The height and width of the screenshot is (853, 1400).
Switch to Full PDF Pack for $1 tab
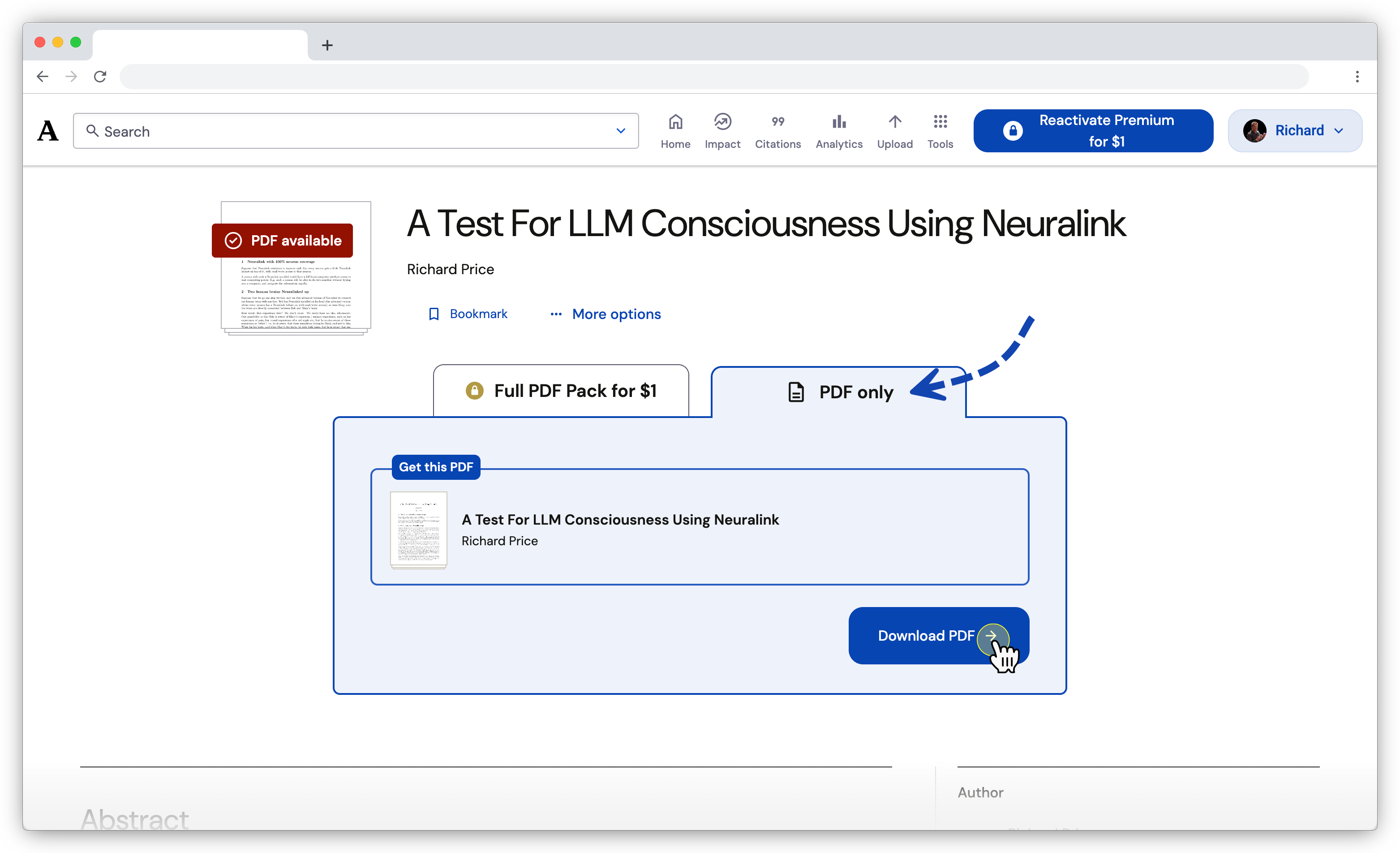(x=561, y=391)
